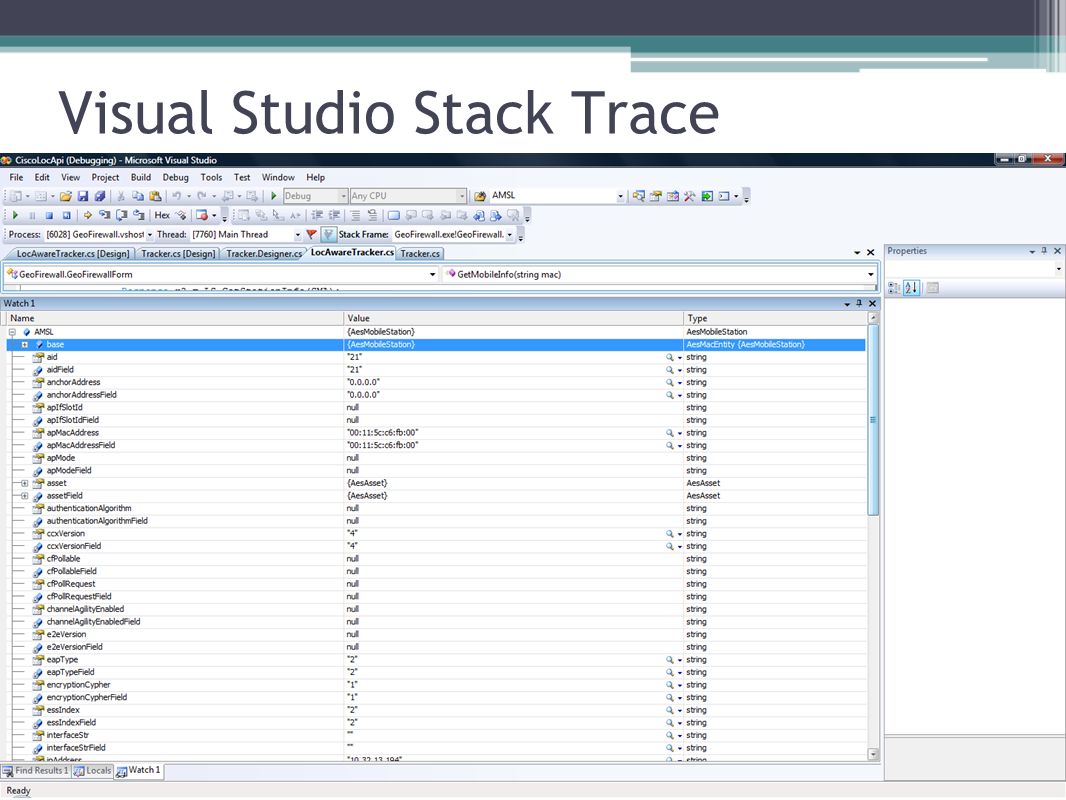The width and height of the screenshot is (1066, 800).
Task: Toggle Categorized view in Properties panel
Action: (x=894, y=288)
